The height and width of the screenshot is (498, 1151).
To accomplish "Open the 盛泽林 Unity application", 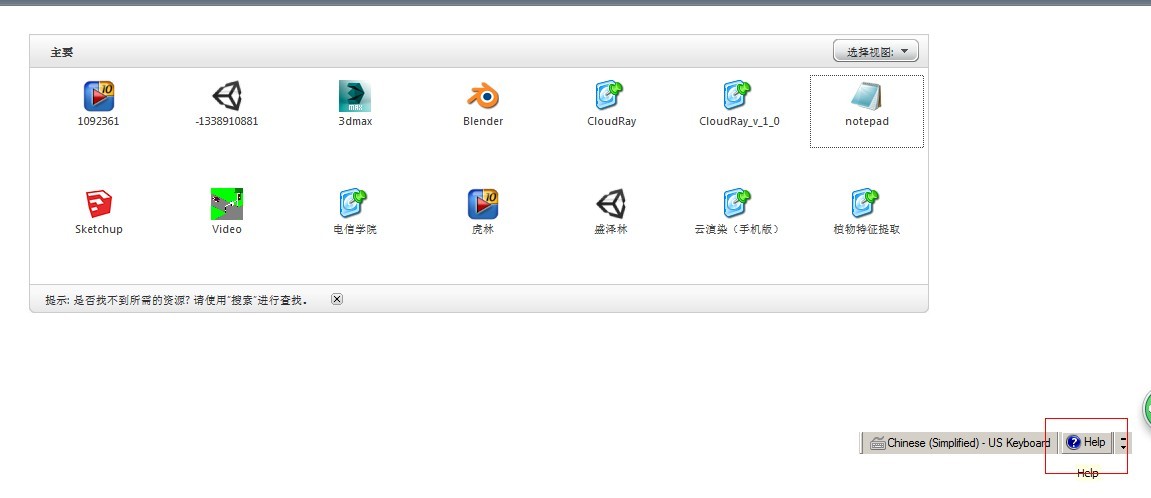I will pos(611,204).
